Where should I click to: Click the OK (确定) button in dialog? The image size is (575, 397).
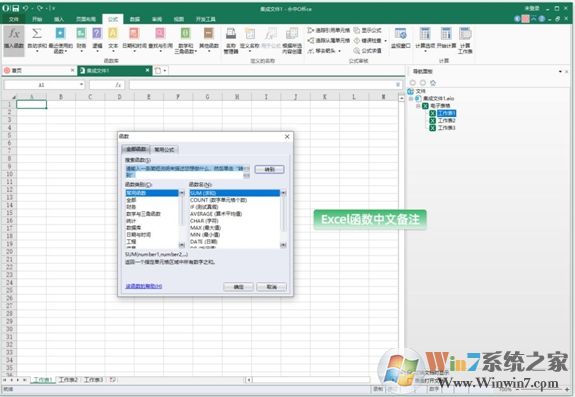(x=238, y=287)
